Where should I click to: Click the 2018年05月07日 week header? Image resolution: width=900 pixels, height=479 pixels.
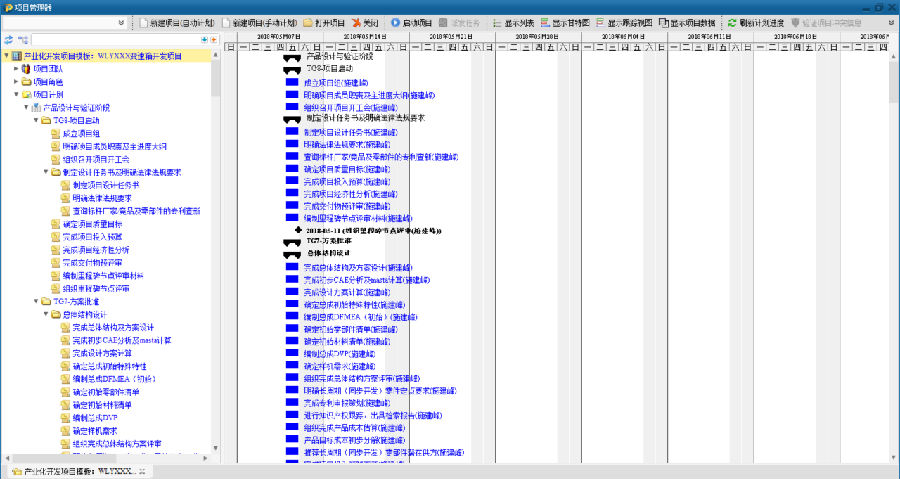point(278,36)
